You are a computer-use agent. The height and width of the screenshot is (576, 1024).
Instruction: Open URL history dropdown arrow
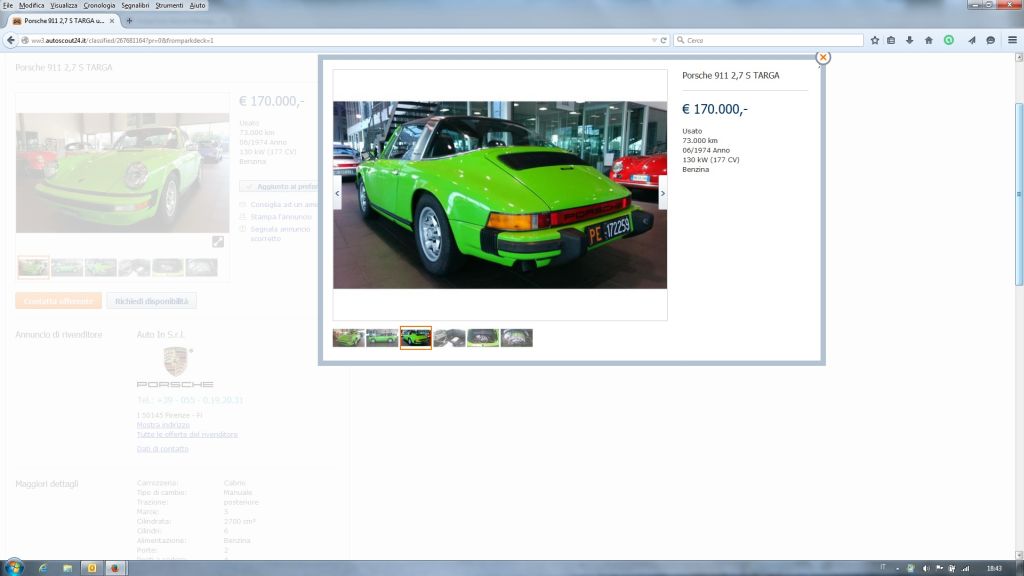coord(654,40)
